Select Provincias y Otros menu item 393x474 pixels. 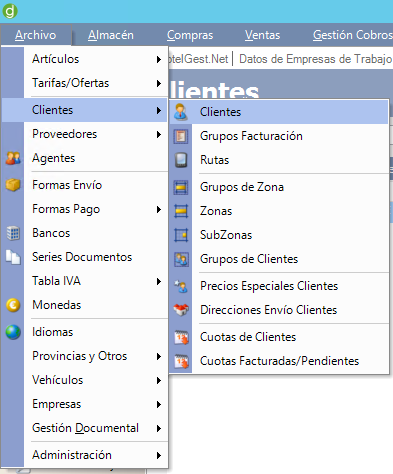(x=85, y=356)
